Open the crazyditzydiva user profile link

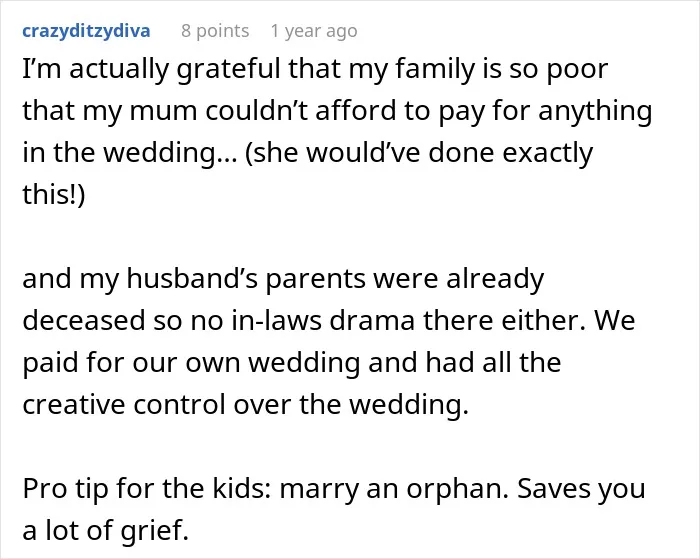pos(86,31)
